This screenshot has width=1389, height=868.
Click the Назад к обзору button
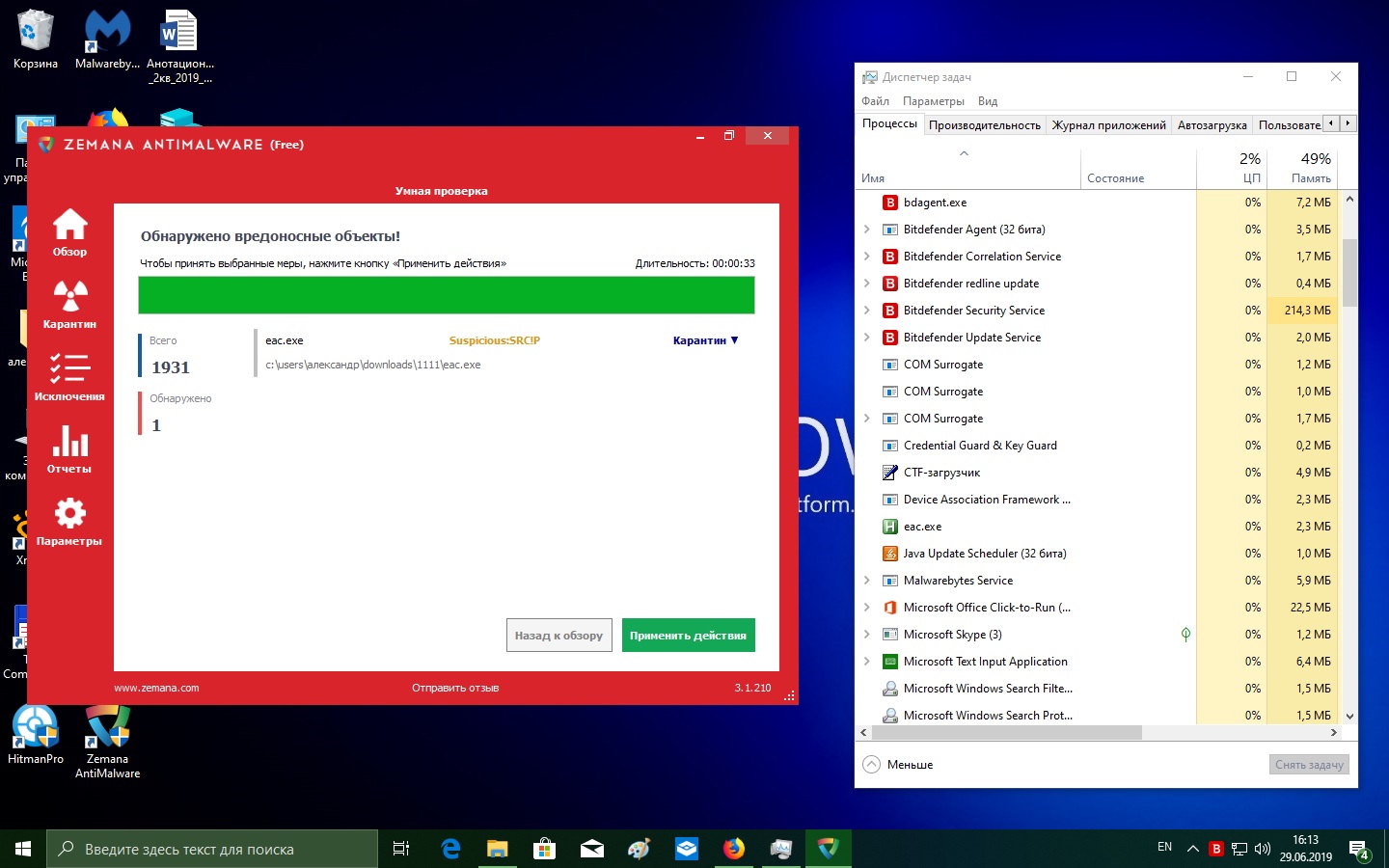pos(558,636)
